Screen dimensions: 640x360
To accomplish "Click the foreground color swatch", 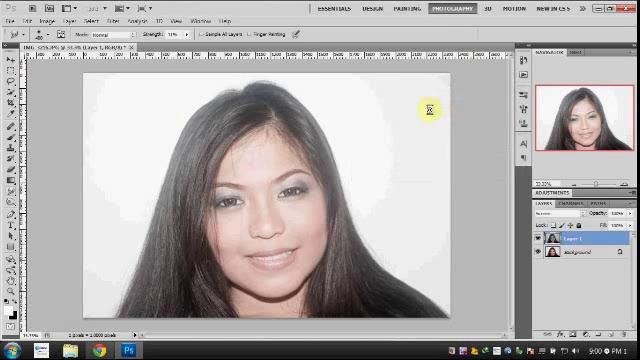I will 8,310.
